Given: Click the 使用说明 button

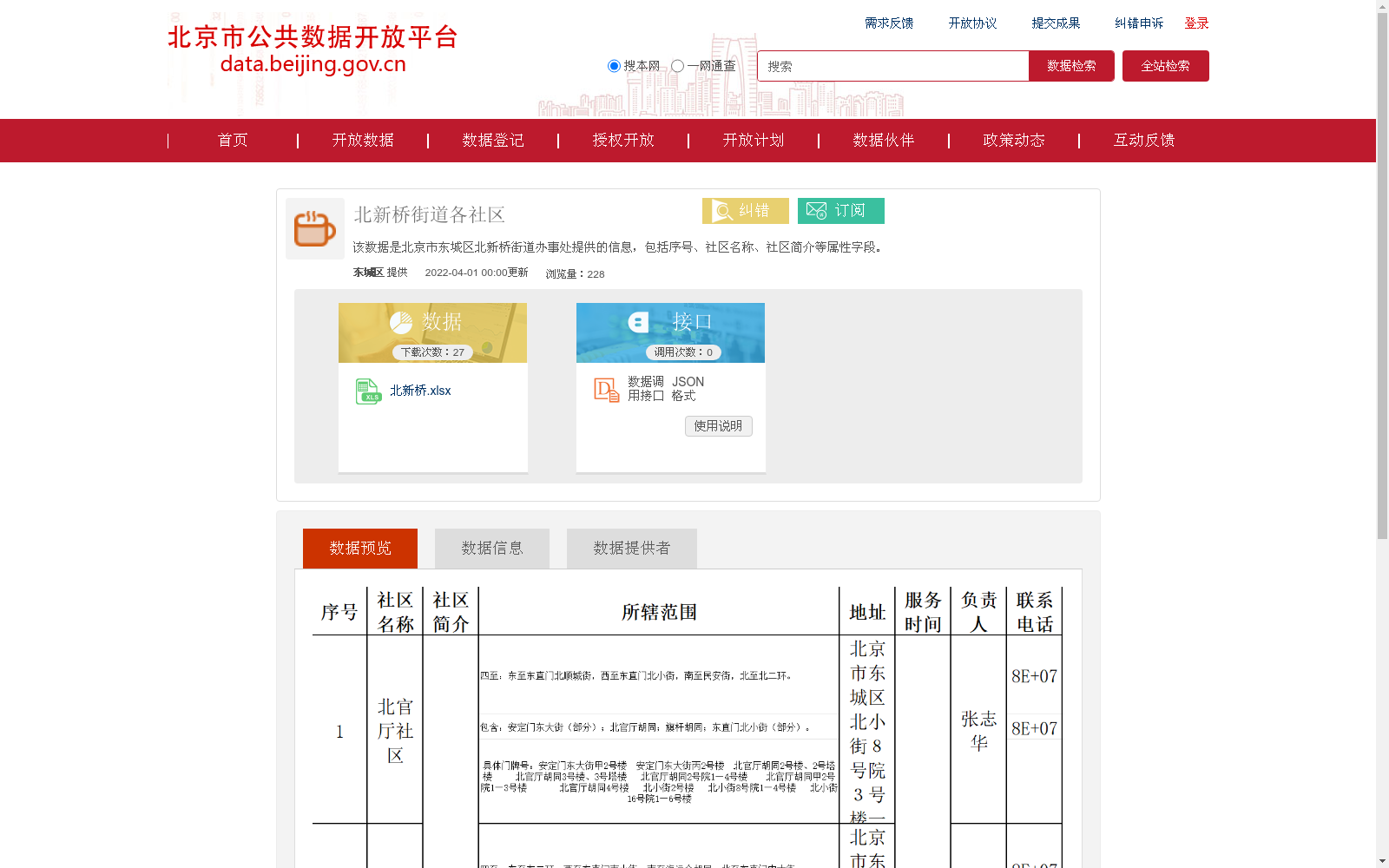Looking at the screenshot, I should pyautogui.click(x=718, y=426).
